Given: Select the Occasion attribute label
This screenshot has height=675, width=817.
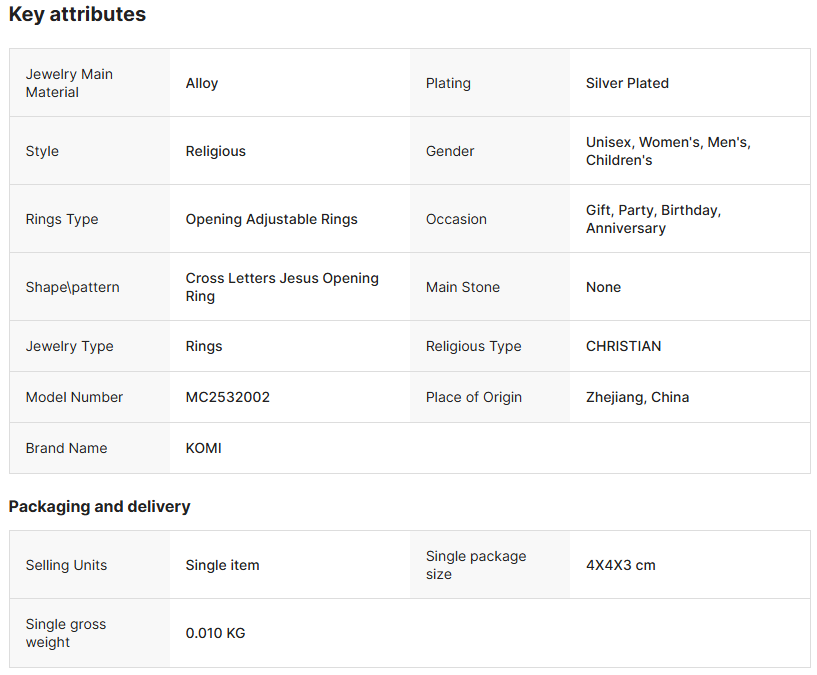Looking at the screenshot, I should tap(456, 219).
